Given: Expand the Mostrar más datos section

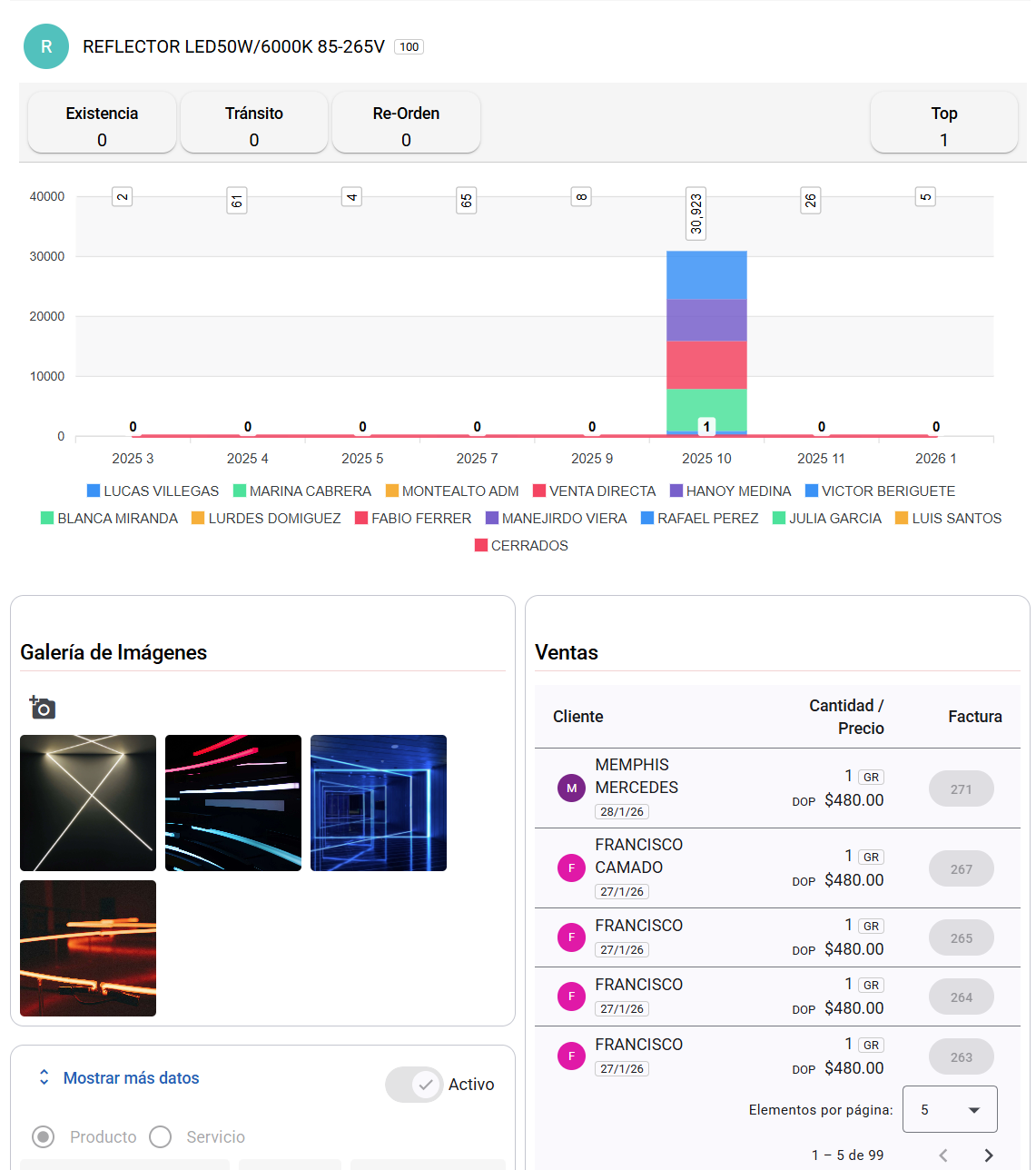Looking at the screenshot, I should (x=131, y=1077).
